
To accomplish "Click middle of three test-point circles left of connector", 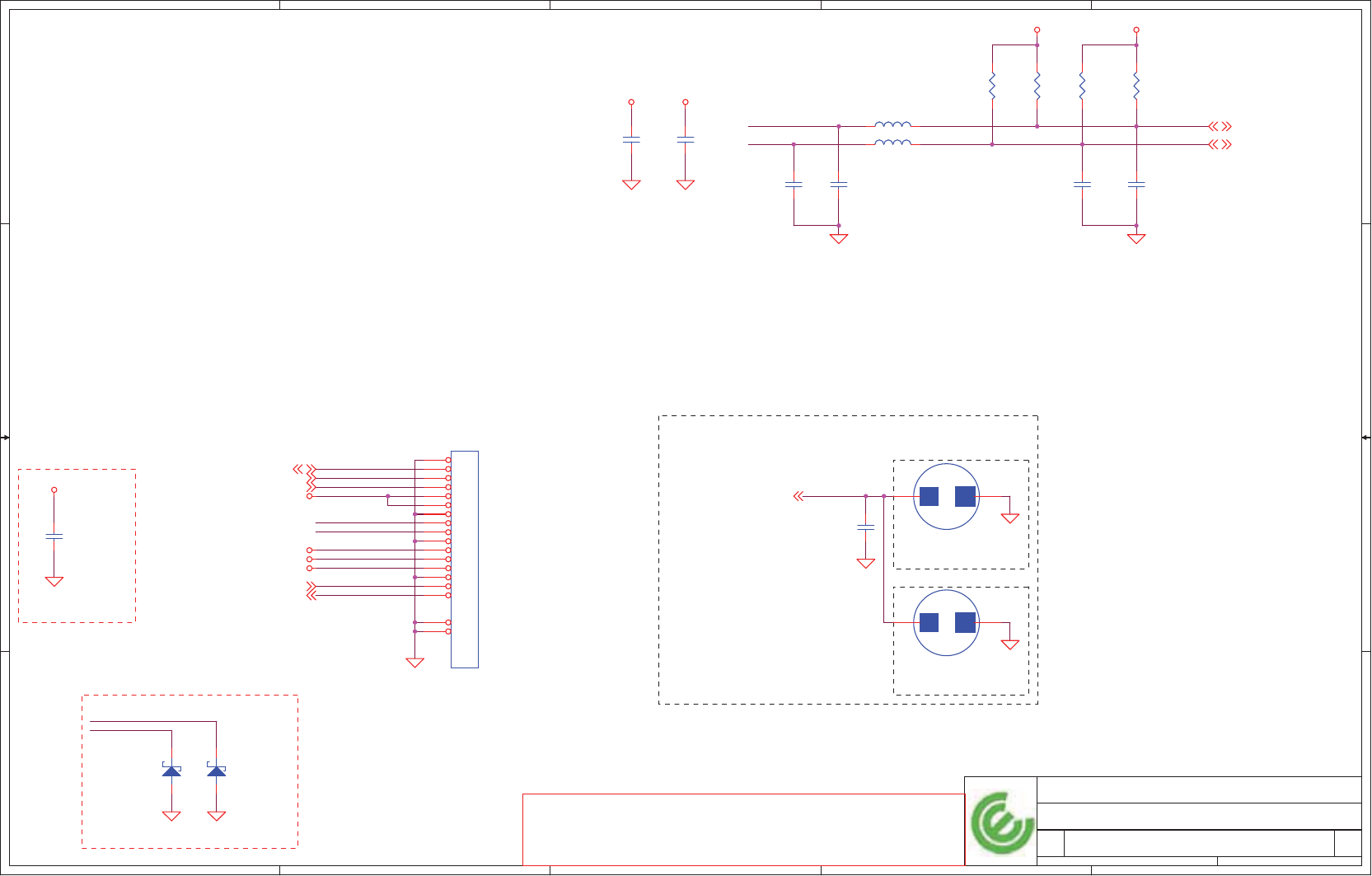I will click(310, 560).
